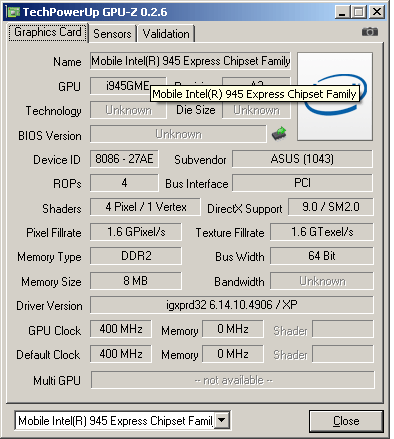Click the Multi GPU not available field
Image resolution: width=394 pixels, height=439 pixels.
(233, 380)
